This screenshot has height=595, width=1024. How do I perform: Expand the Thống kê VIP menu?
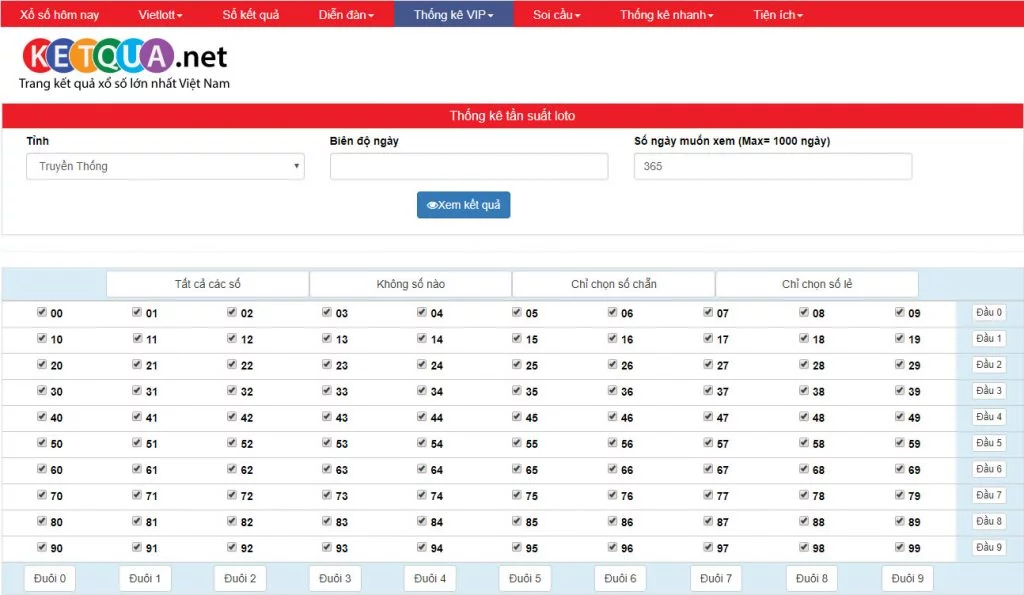(453, 15)
